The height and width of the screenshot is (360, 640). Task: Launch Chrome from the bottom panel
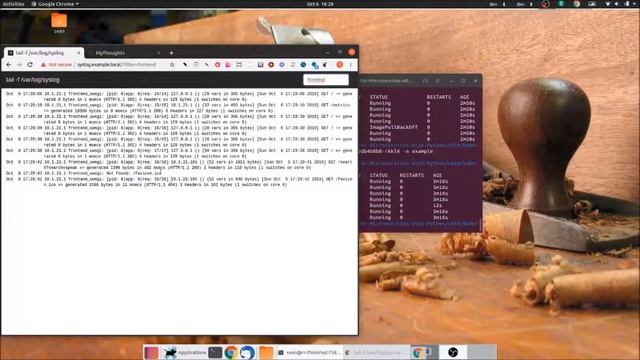pos(231,352)
